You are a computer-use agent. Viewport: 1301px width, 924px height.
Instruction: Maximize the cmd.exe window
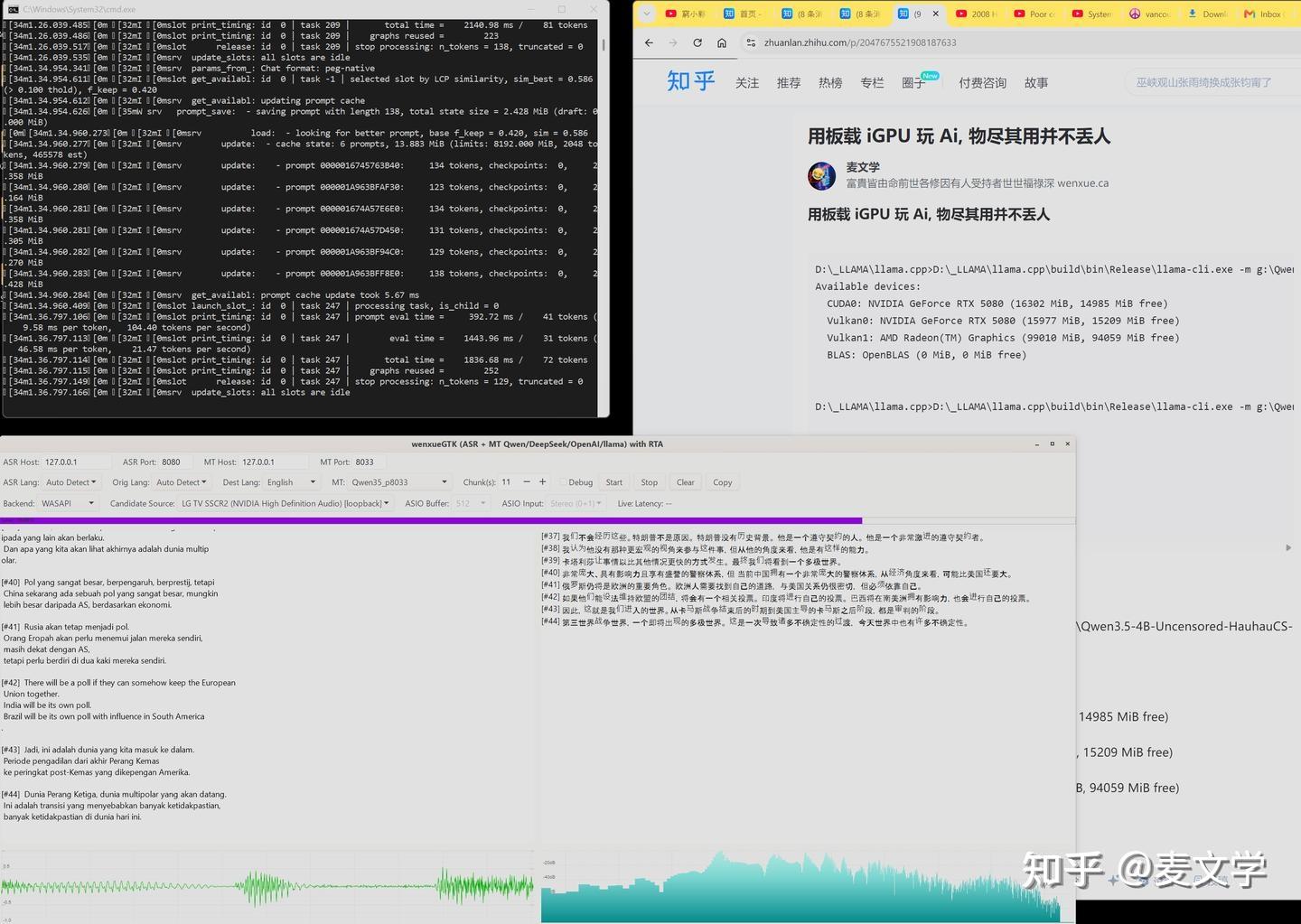point(561,9)
